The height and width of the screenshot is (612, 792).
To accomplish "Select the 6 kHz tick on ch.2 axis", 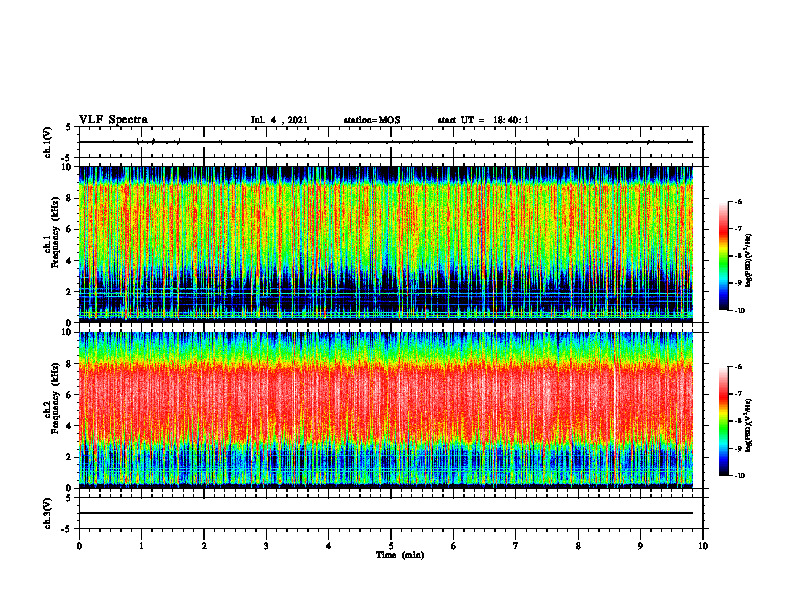I will [70, 395].
